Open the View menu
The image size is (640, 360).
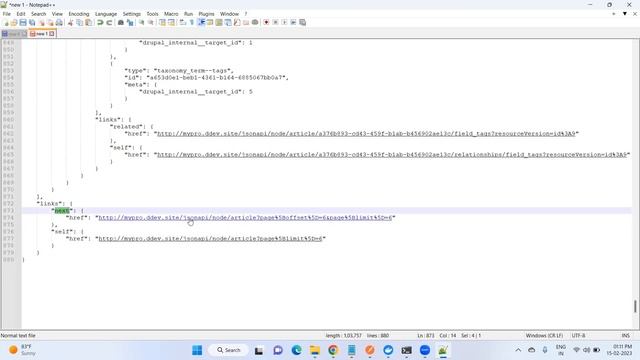(x=57, y=14)
